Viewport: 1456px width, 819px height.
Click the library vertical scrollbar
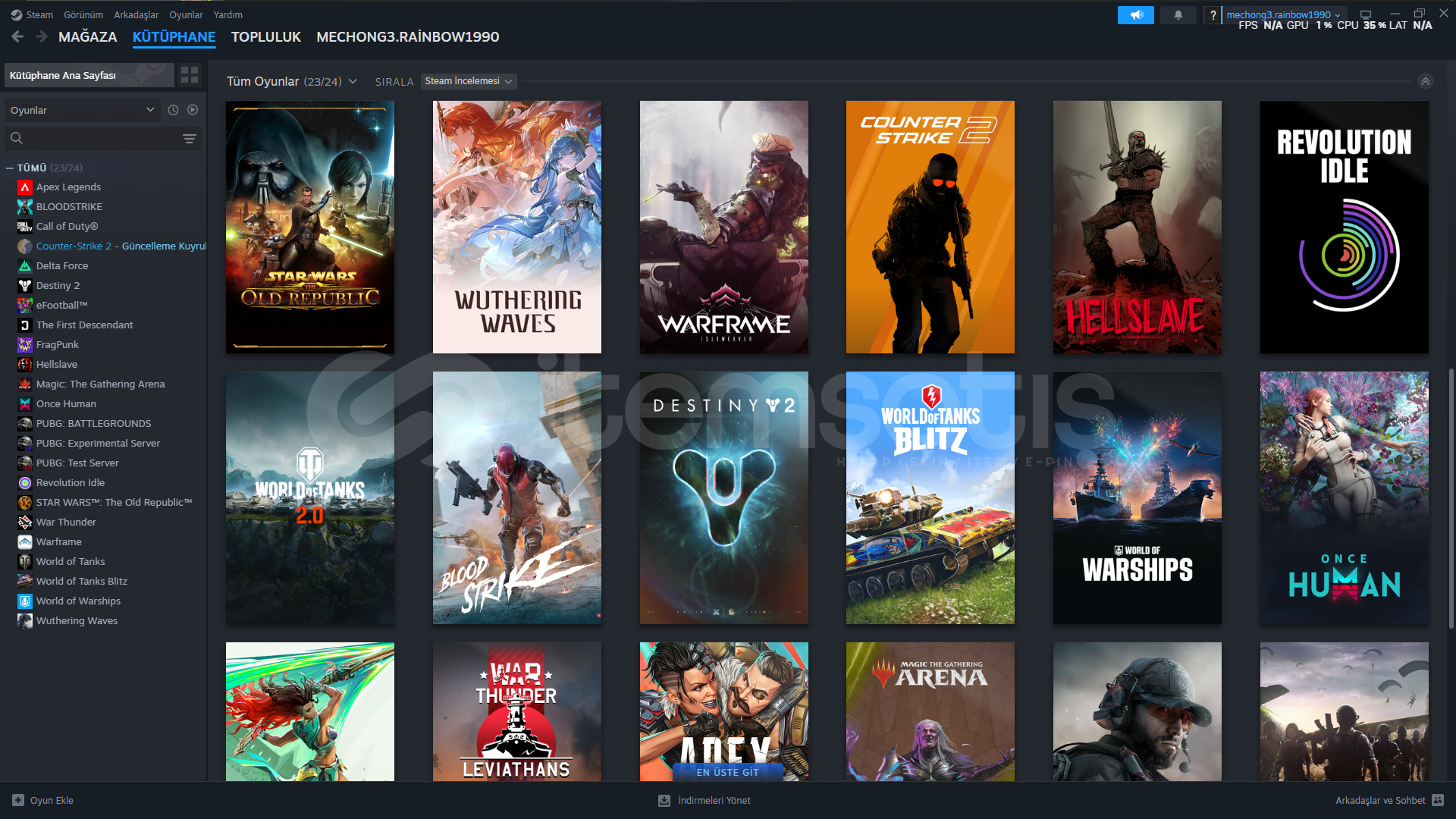pyautogui.click(x=1451, y=498)
